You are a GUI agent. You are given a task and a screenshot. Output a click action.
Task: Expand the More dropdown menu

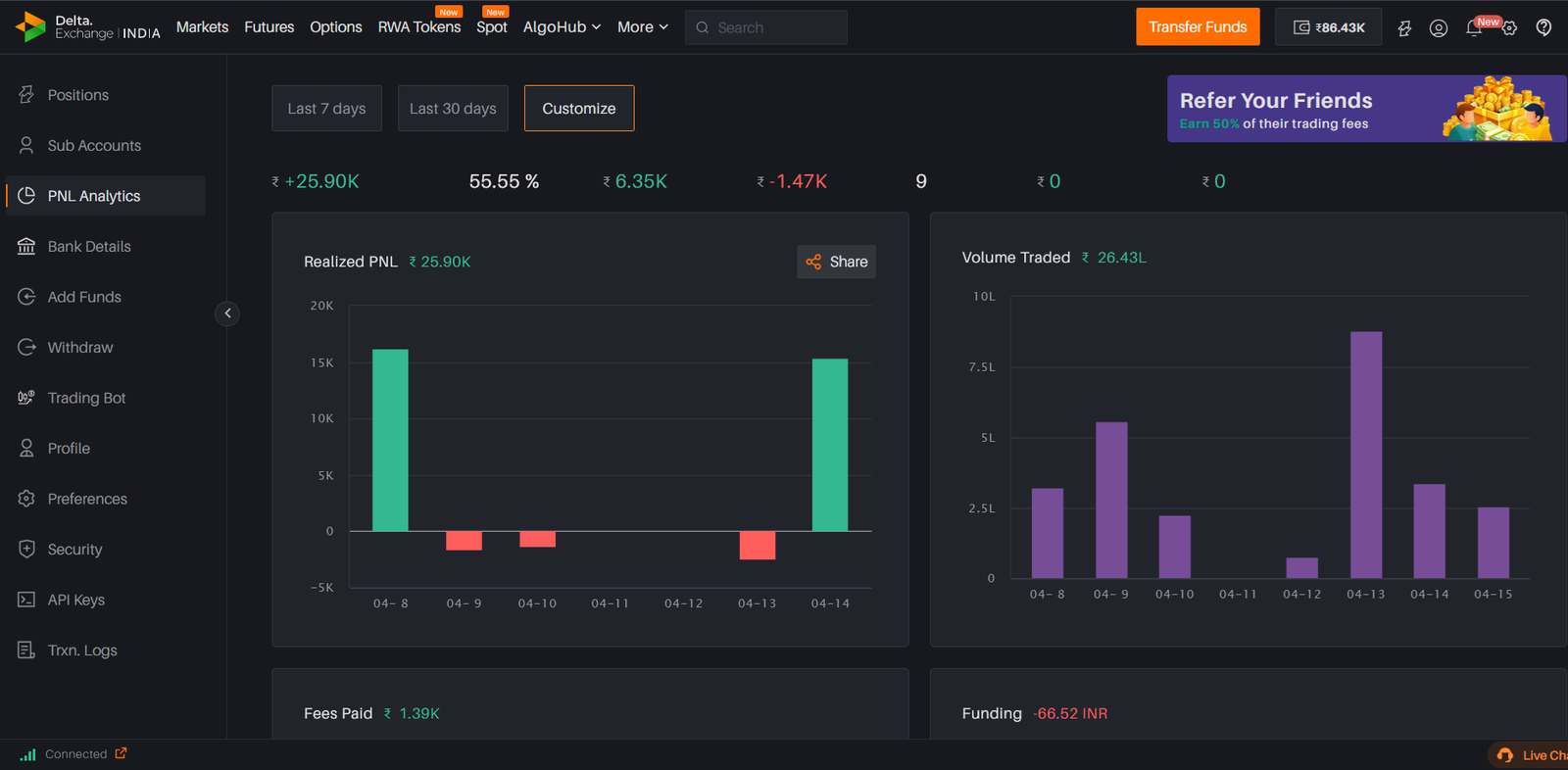(x=642, y=27)
